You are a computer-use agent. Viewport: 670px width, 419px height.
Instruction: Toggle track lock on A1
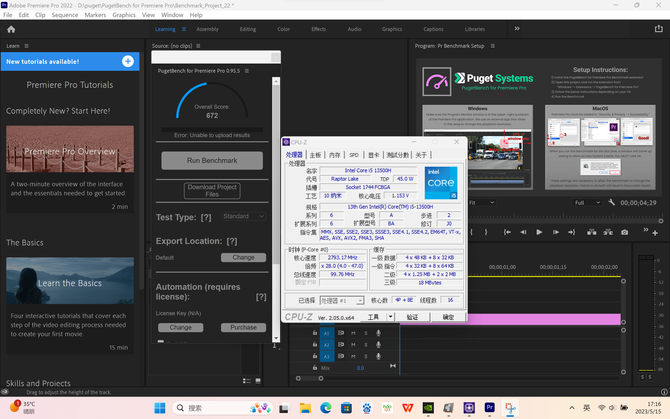tap(315, 333)
